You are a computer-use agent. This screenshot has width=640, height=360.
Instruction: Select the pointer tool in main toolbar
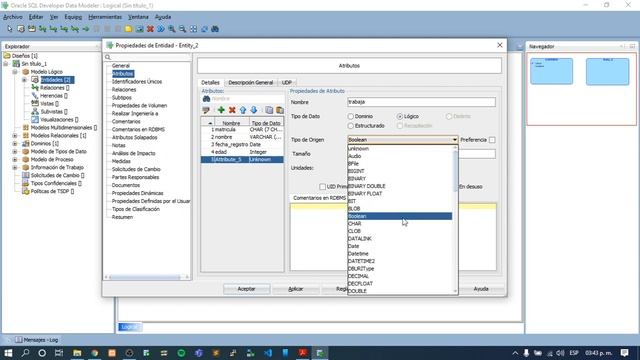pos(10,29)
